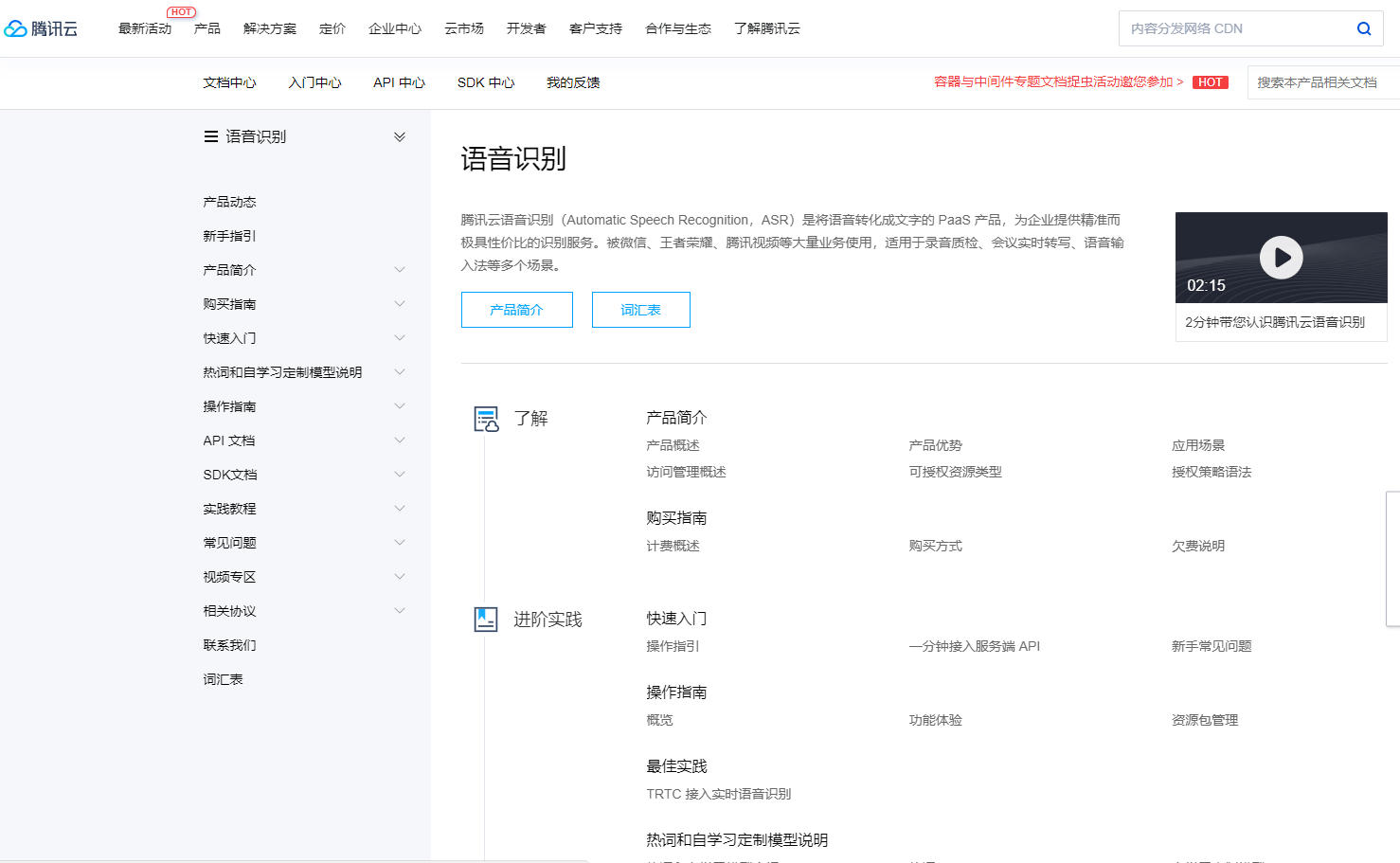Open the 可授权资源类型 link
The image size is (1400, 863).
pos(955,472)
